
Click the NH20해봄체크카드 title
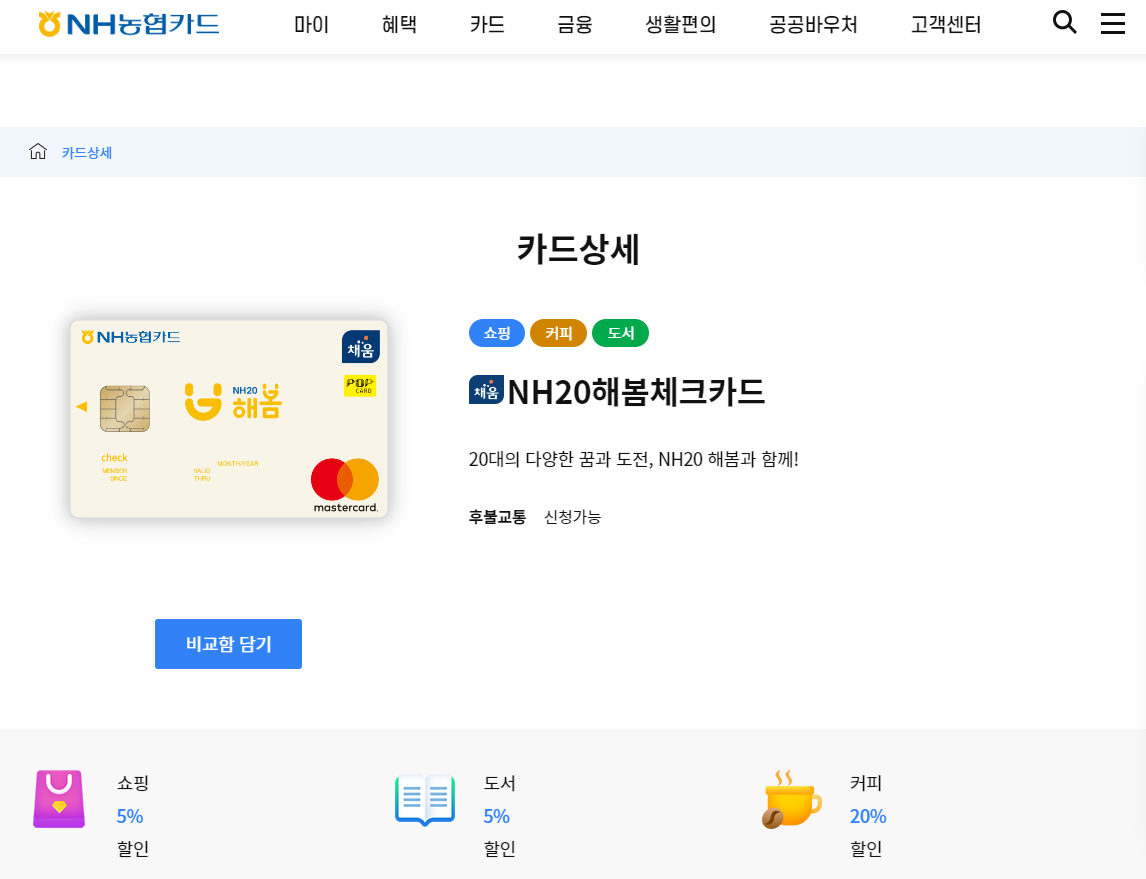tap(636, 392)
